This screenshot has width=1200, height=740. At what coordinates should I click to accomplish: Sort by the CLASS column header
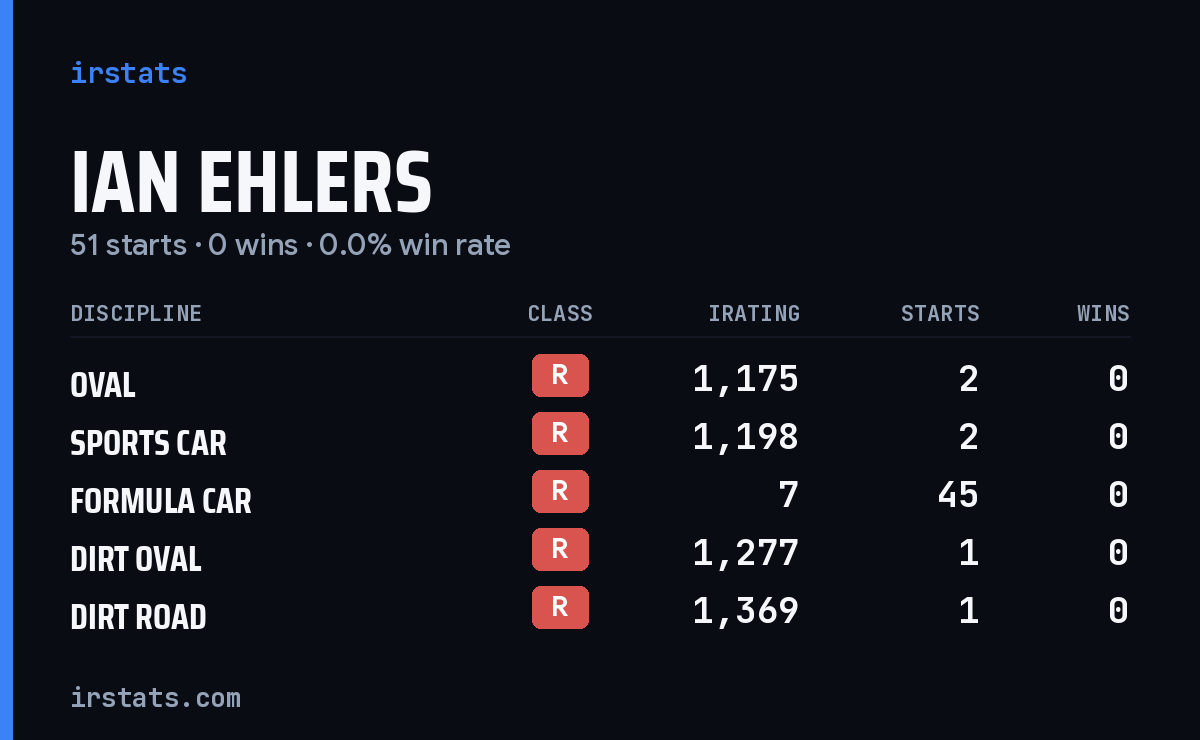click(x=560, y=314)
